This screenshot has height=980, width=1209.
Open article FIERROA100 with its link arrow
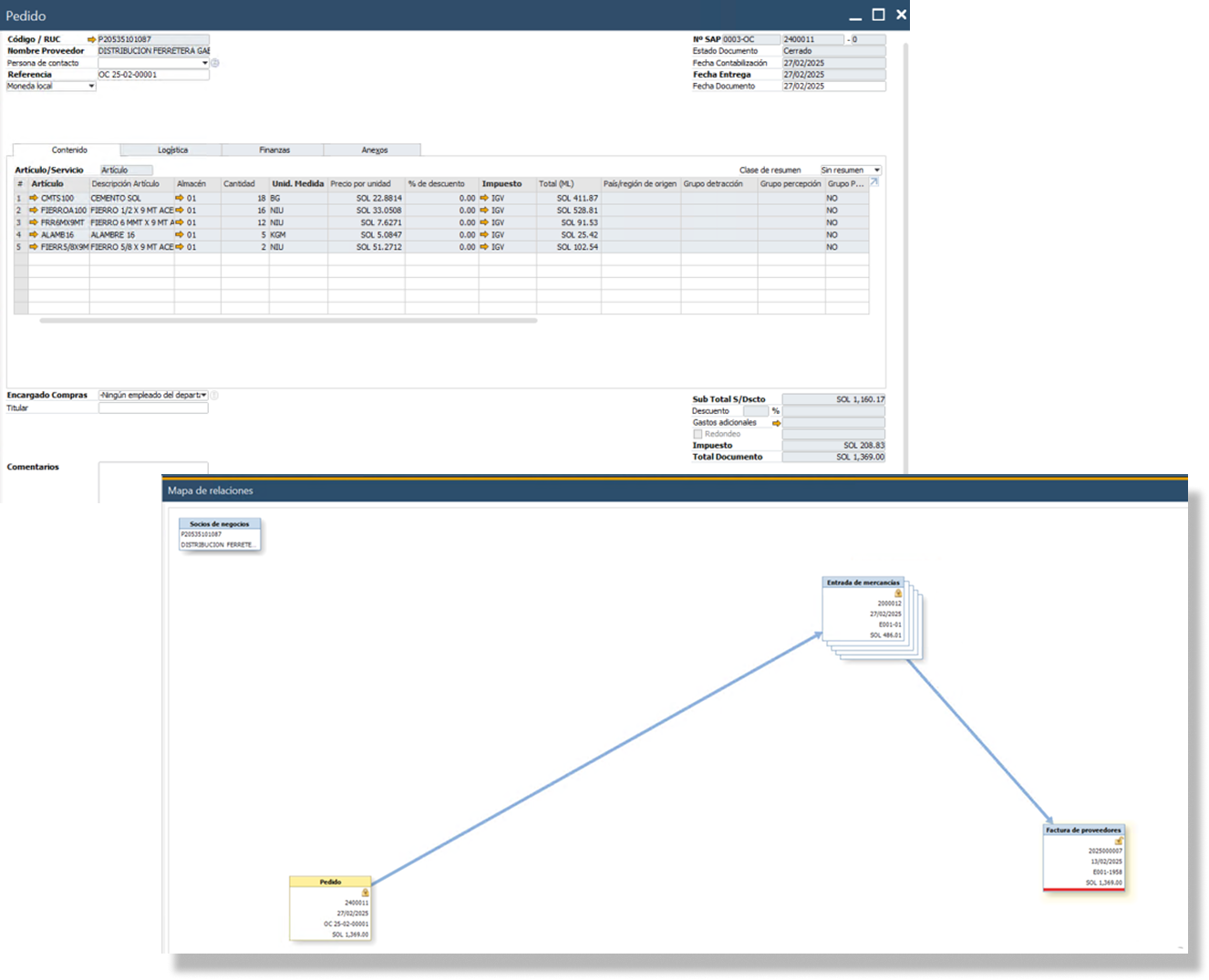coord(35,210)
